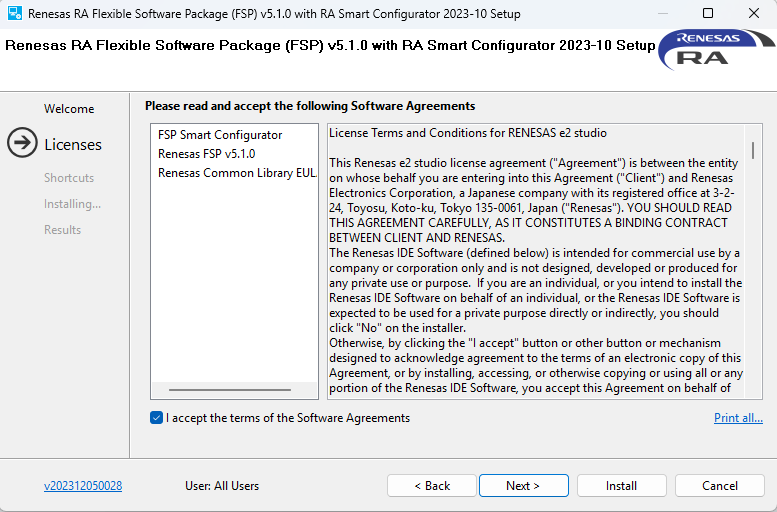Viewport: 777px width, 512px height.
Task: Click the Renesas RA logo
Action: coord(714,50)
